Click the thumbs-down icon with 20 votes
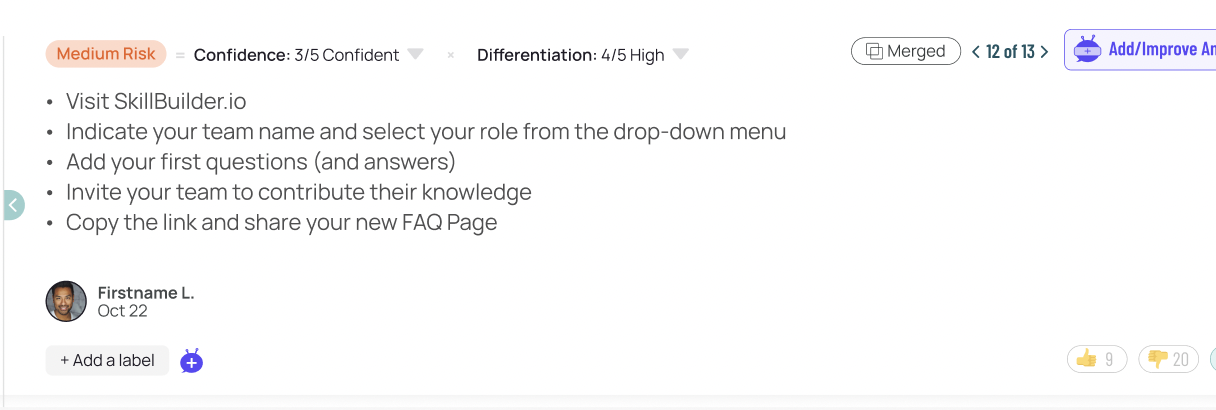This screenshot has width=1216, height=410. [x=1157, y=359]
